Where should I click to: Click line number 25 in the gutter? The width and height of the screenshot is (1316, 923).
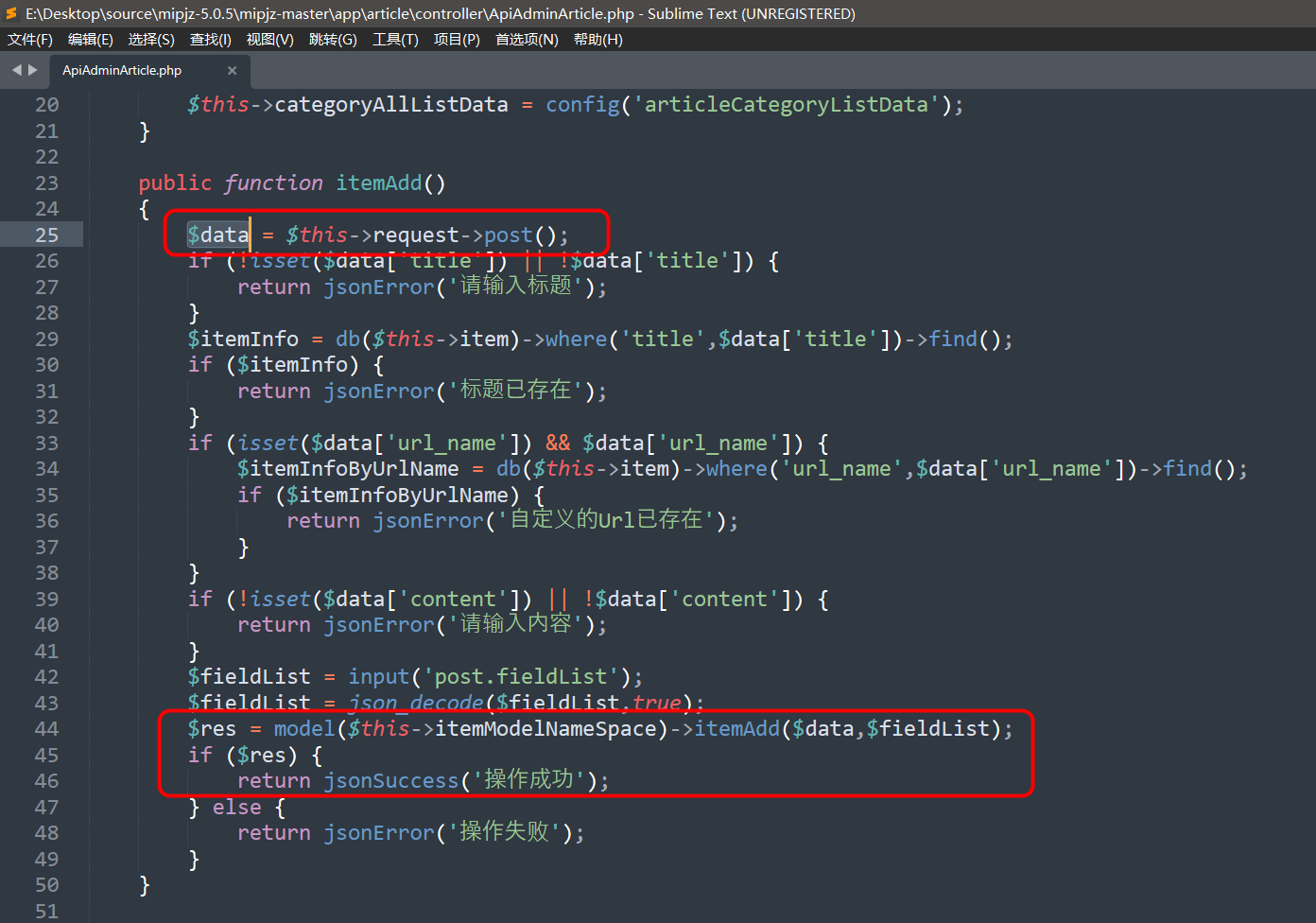point(46,235)
